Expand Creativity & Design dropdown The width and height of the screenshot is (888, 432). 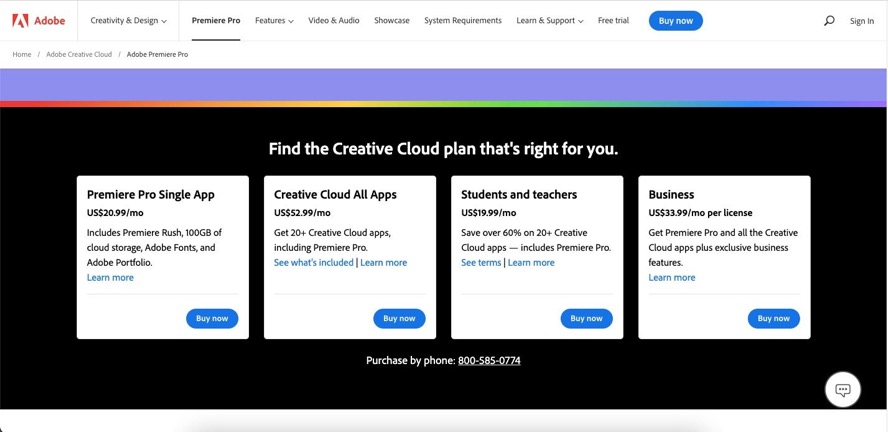[129, 21]
